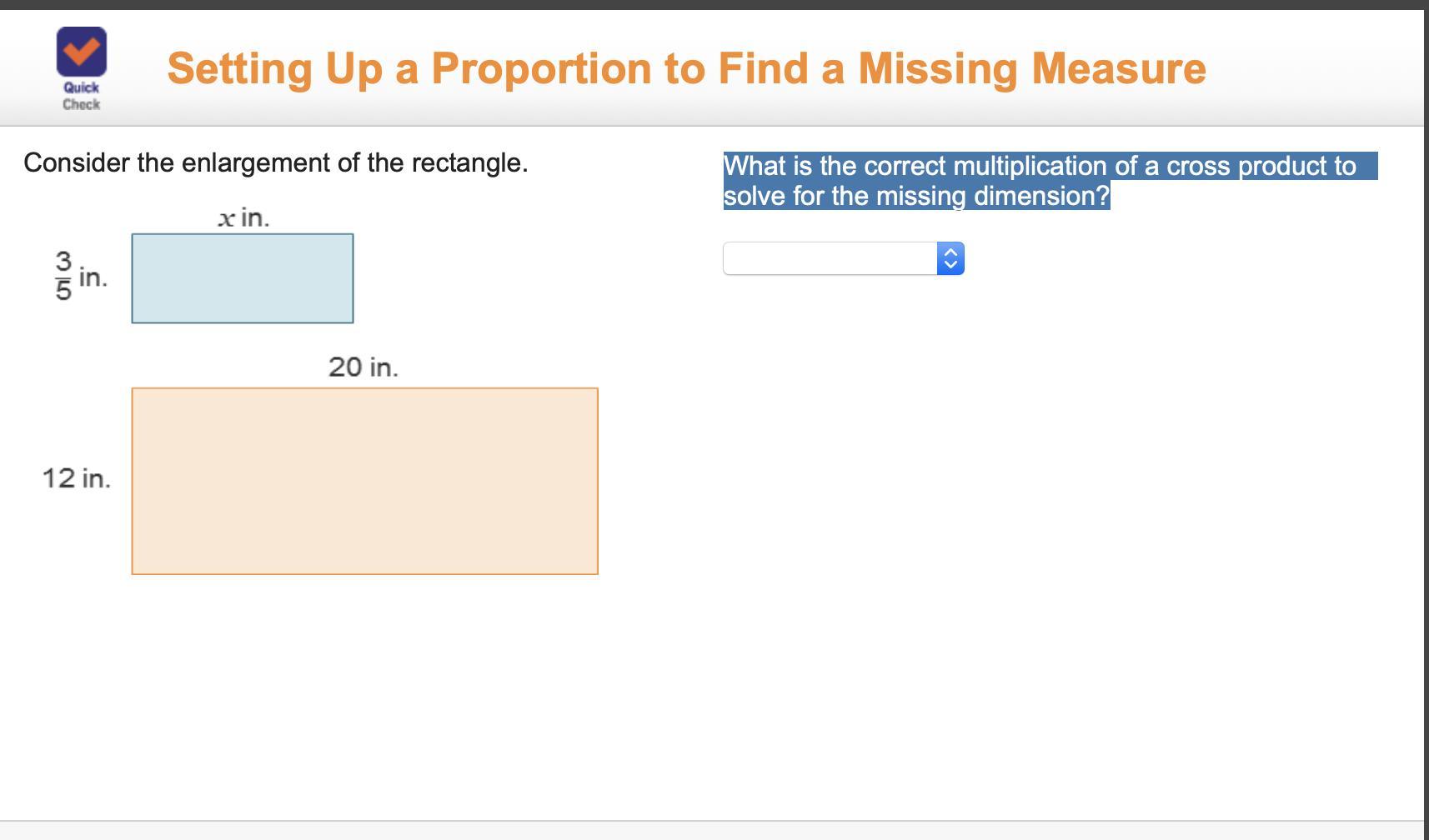Click the blue up-down arrows on dropdown

click(x=950, y=258)
